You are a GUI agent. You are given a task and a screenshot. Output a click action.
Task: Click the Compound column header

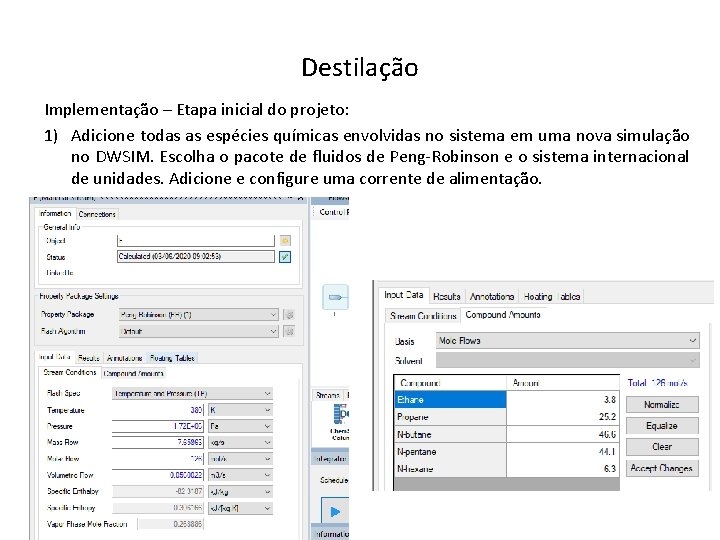pyautogui.click(x=450, y=383)
